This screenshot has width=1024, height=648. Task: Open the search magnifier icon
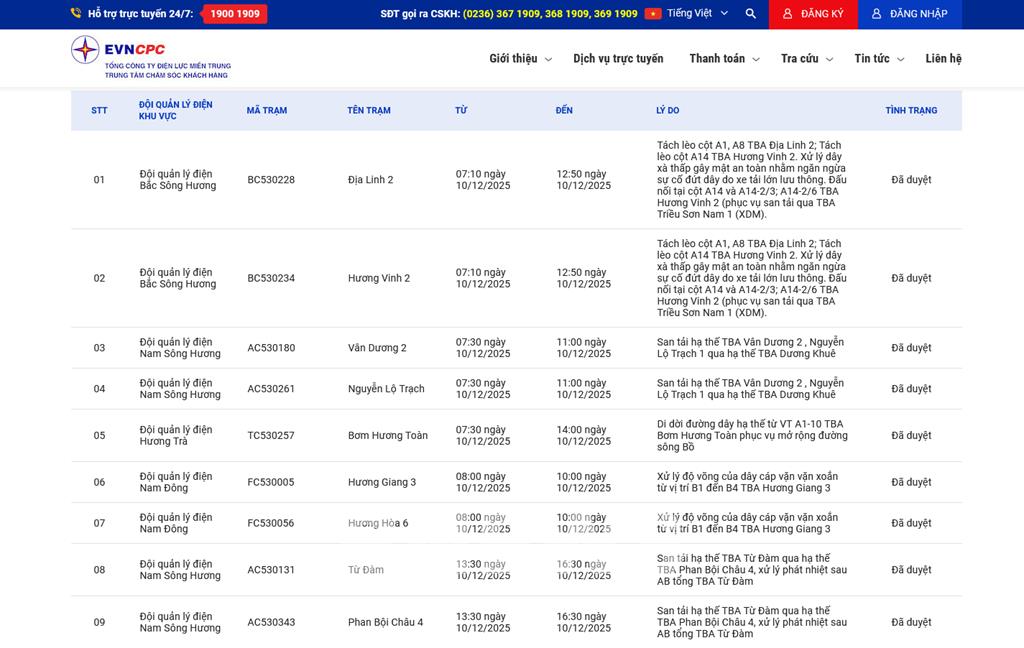tap(751, 14)
